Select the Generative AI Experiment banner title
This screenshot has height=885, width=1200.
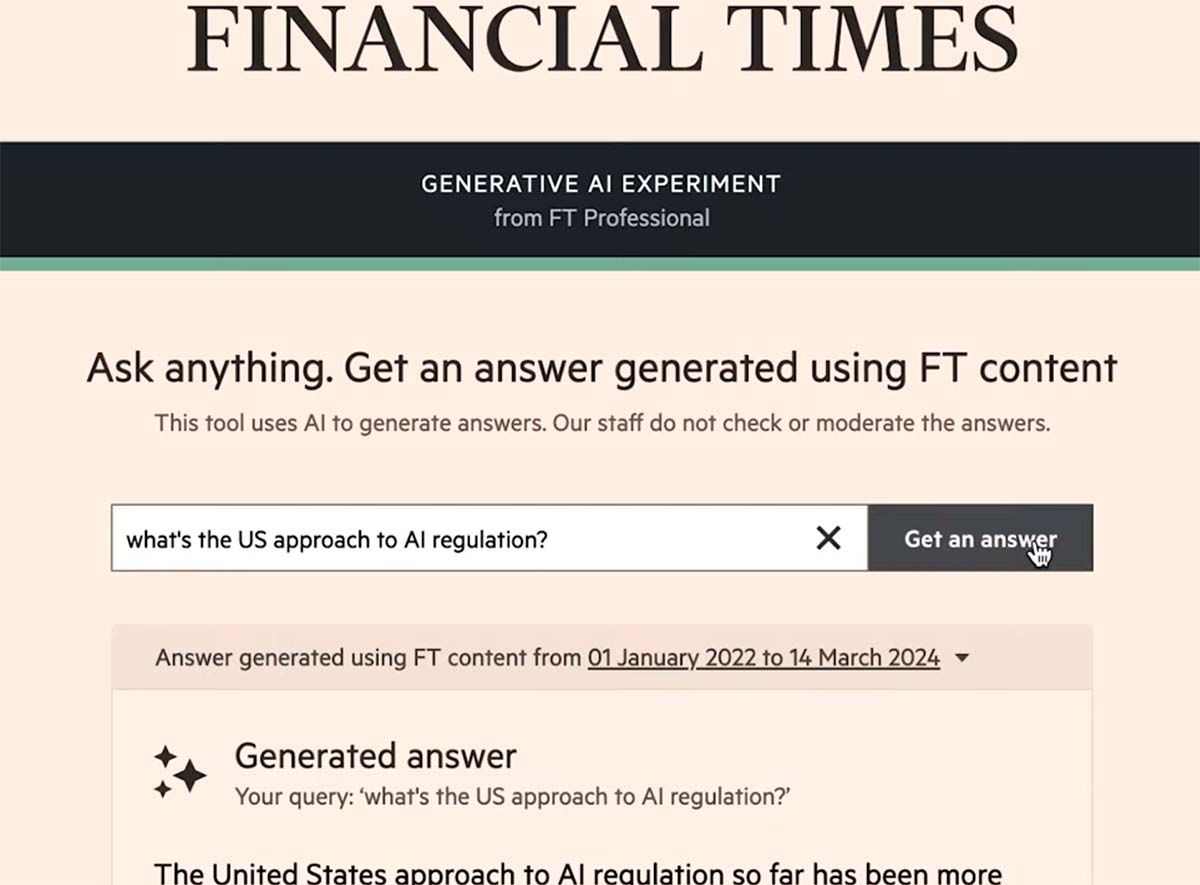point(601,185)
